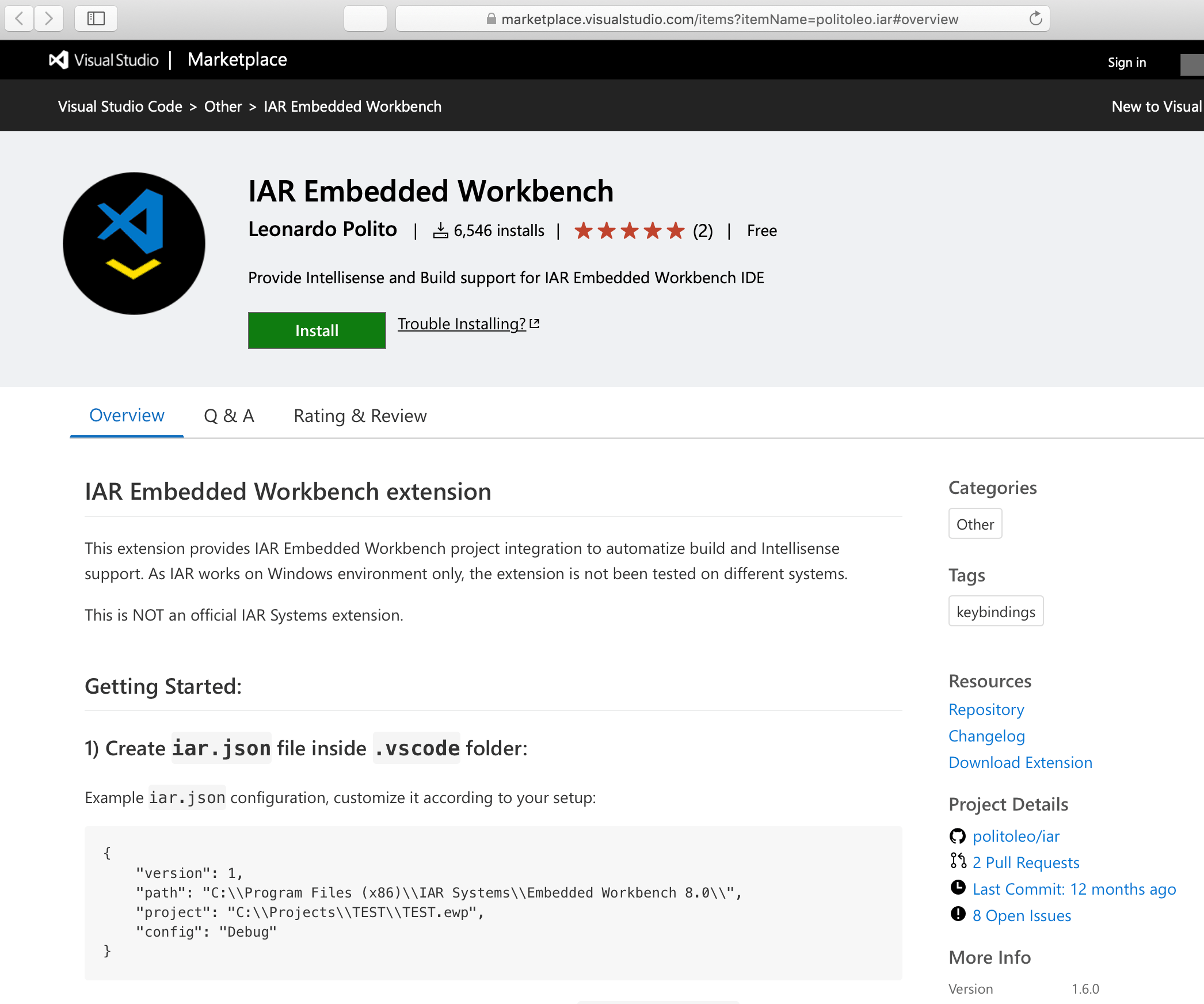Toggle the Safari sidebar icon

click(x=96, y=18)
